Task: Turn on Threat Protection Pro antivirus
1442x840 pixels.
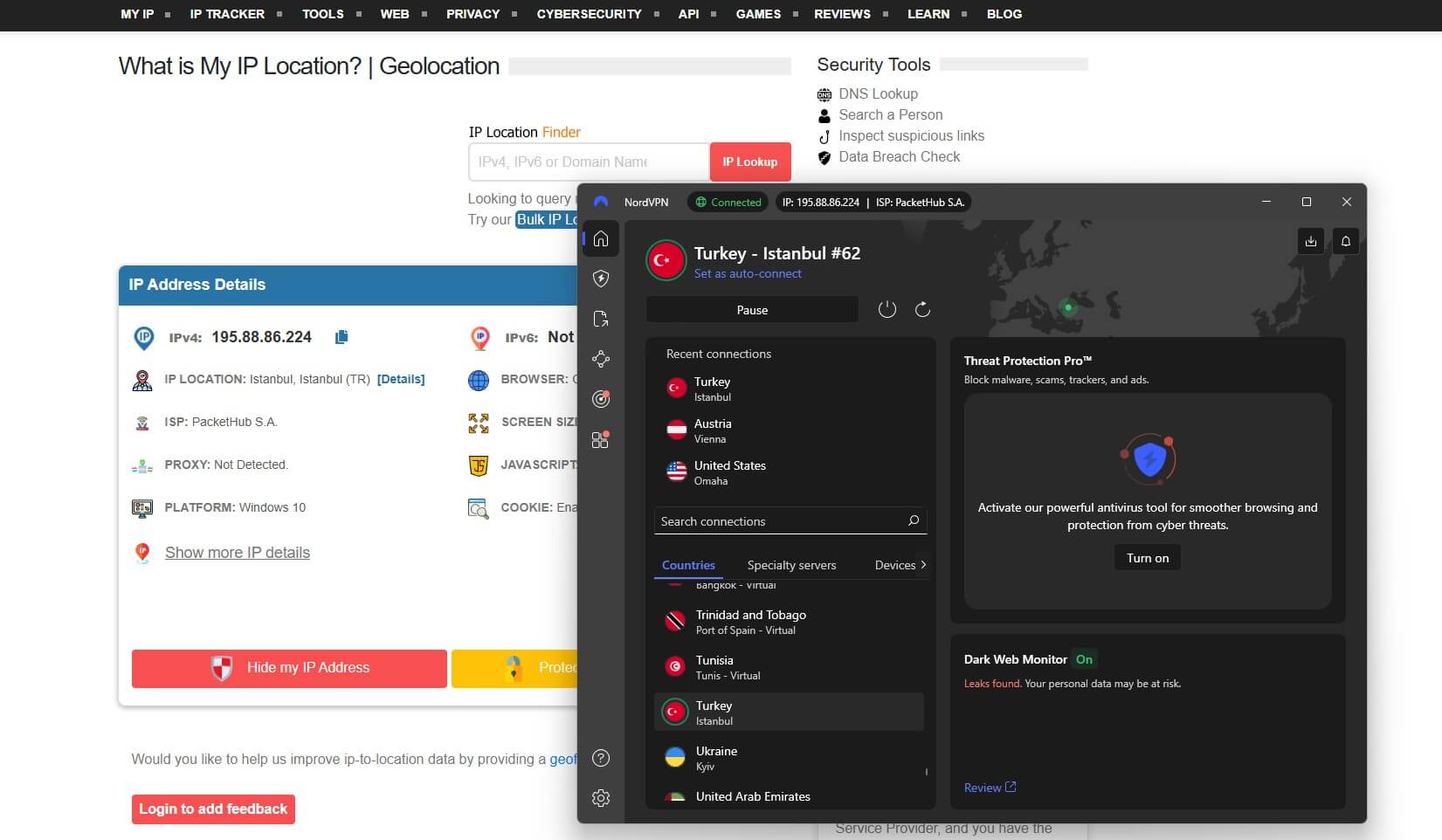Action: (1147, 557)
